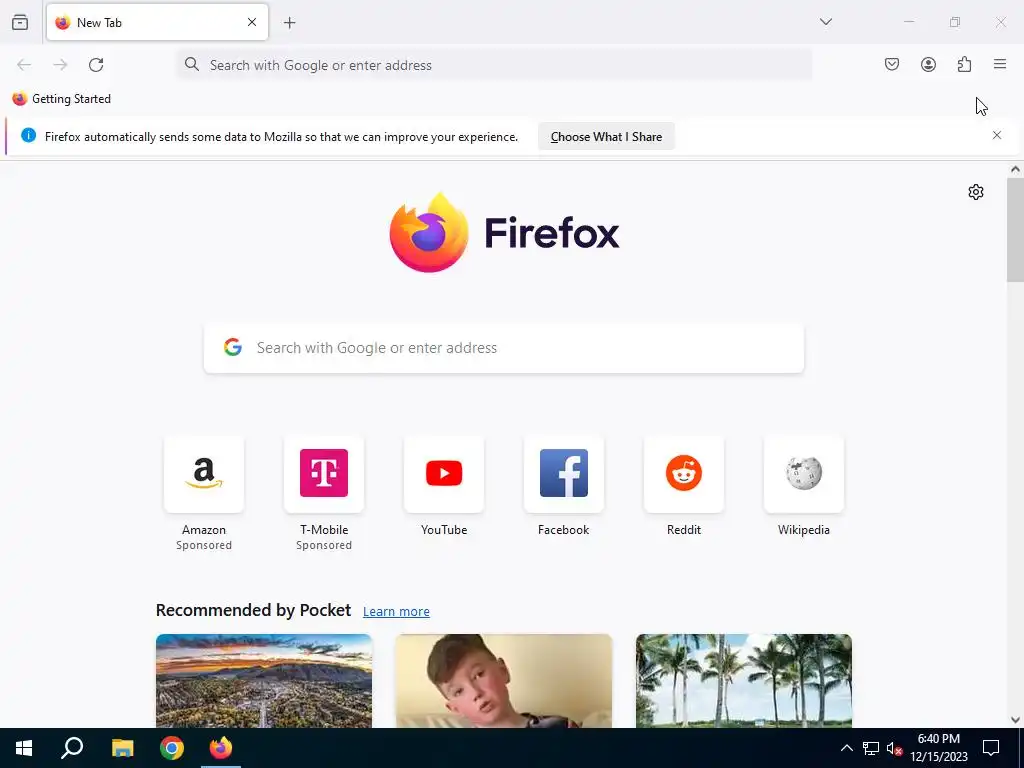Click the Choose What I Share button
This screenshot has height=768, width=1024.
[606, 136]
